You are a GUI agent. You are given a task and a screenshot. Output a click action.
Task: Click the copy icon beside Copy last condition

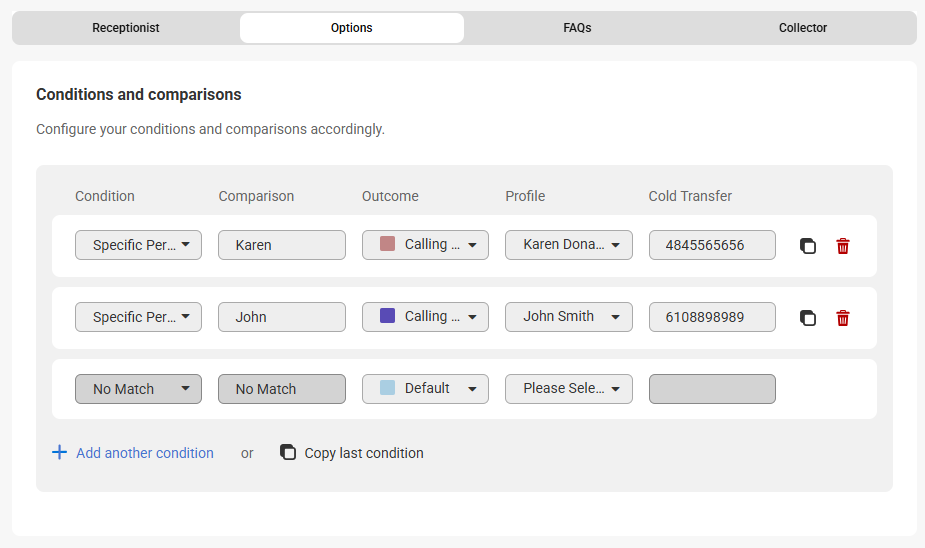pos(288,453)
